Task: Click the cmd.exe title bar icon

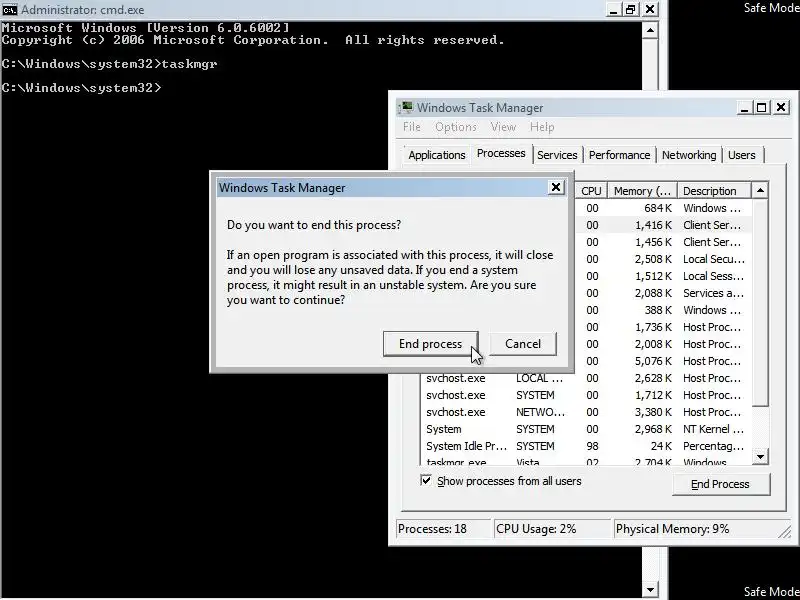Action: (x=10, y=10)
